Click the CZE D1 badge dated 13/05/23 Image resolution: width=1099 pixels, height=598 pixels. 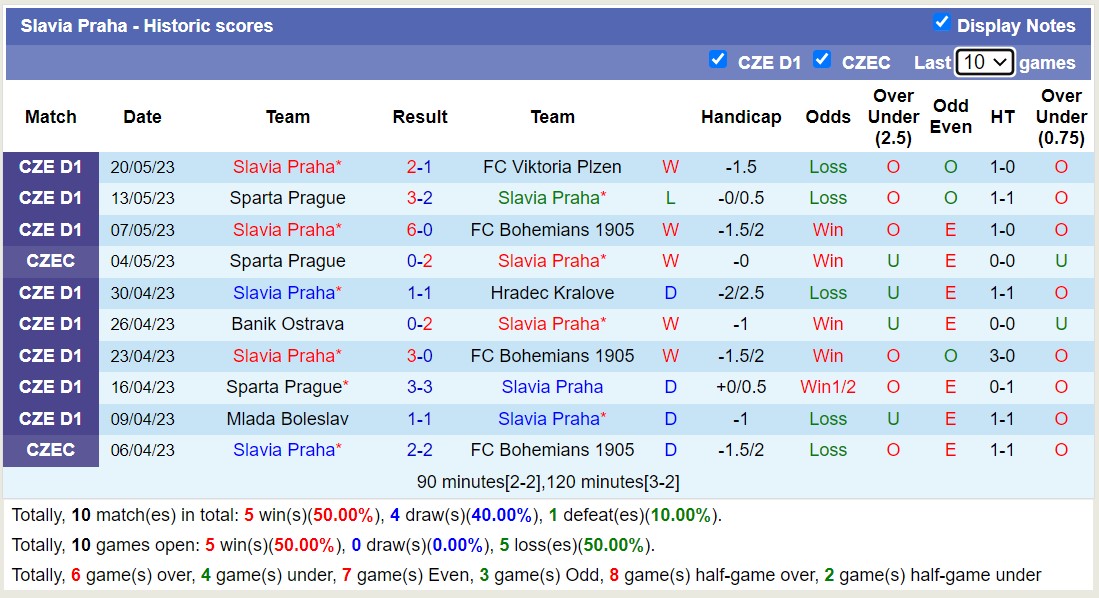point(50,198)
